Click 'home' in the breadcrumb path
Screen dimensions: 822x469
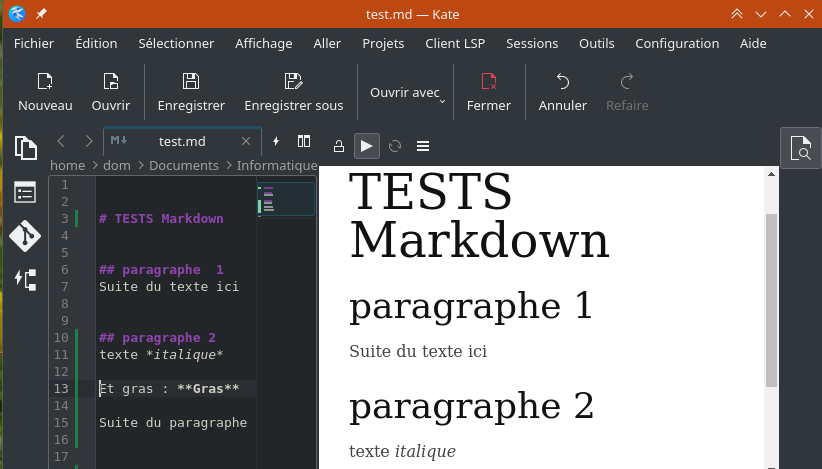(x=68, y=166)
